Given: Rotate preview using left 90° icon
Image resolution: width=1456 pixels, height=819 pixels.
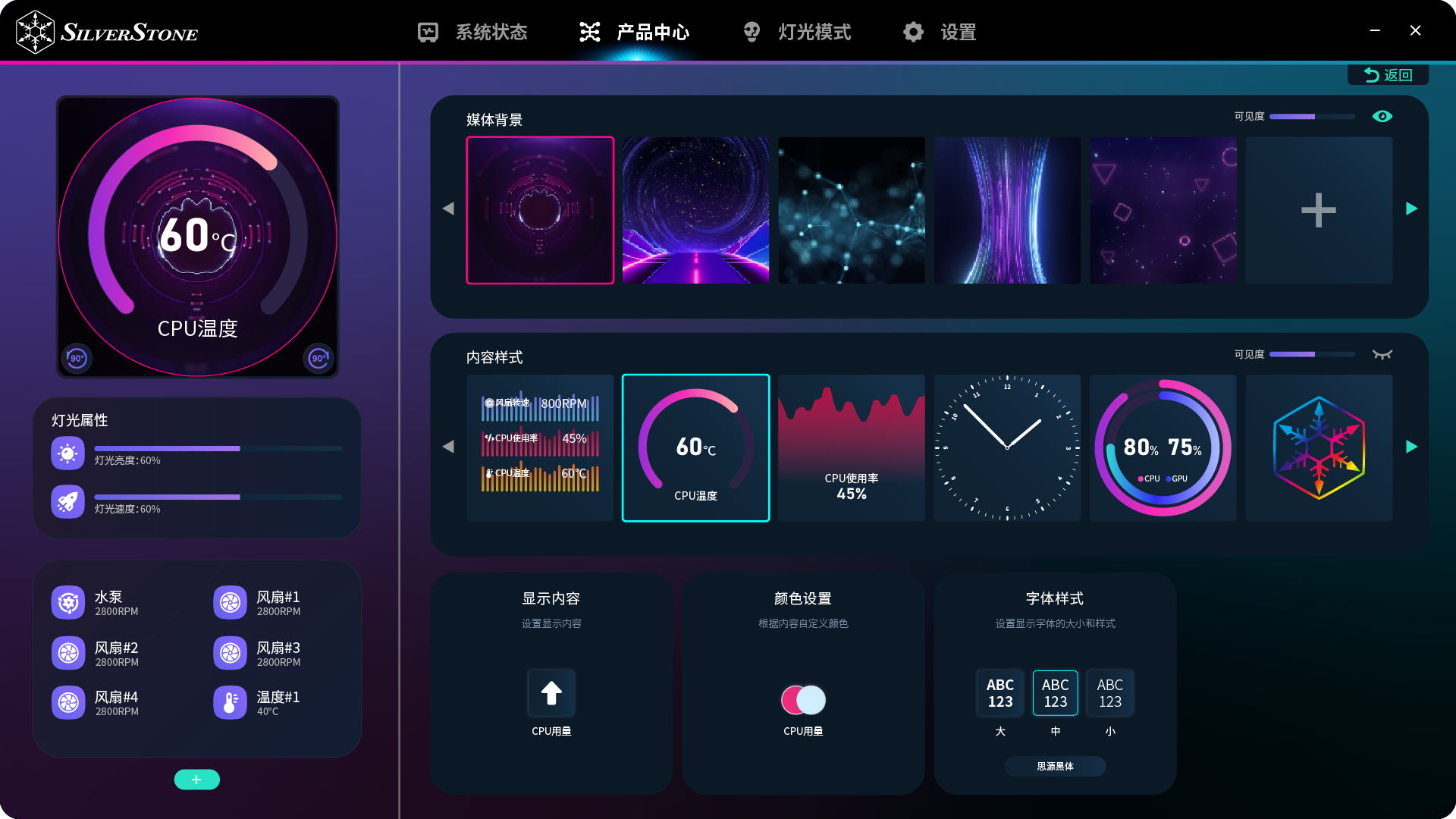Looking at the screenshot, I should click(77, 358).
